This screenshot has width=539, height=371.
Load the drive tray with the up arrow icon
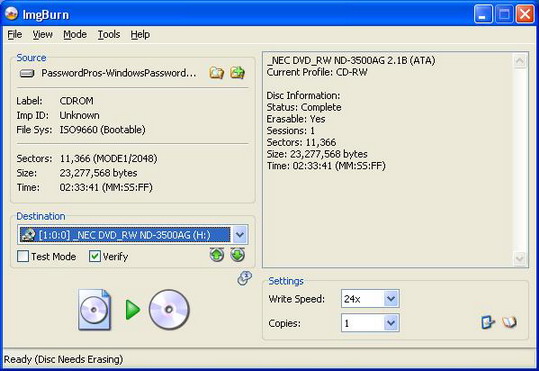click(x=217, y=255)
